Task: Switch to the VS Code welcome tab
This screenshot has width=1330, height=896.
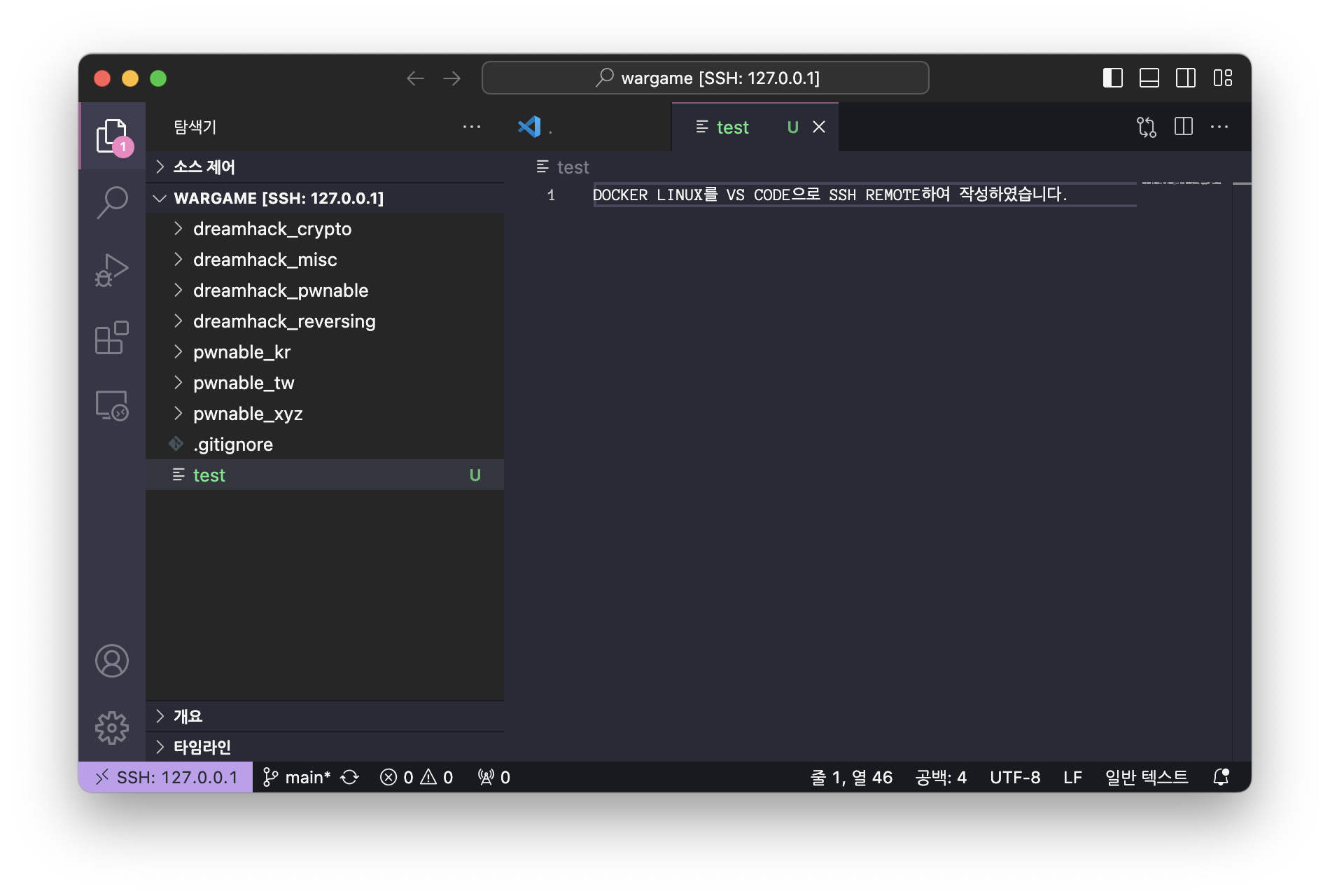Action: point(588,127)
